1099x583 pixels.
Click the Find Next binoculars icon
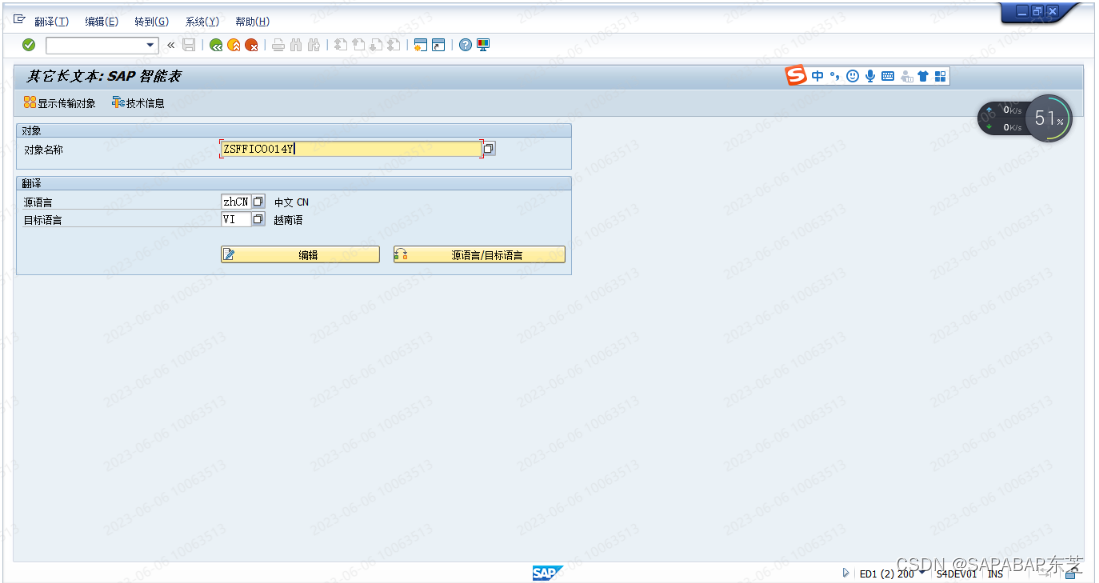314,45
